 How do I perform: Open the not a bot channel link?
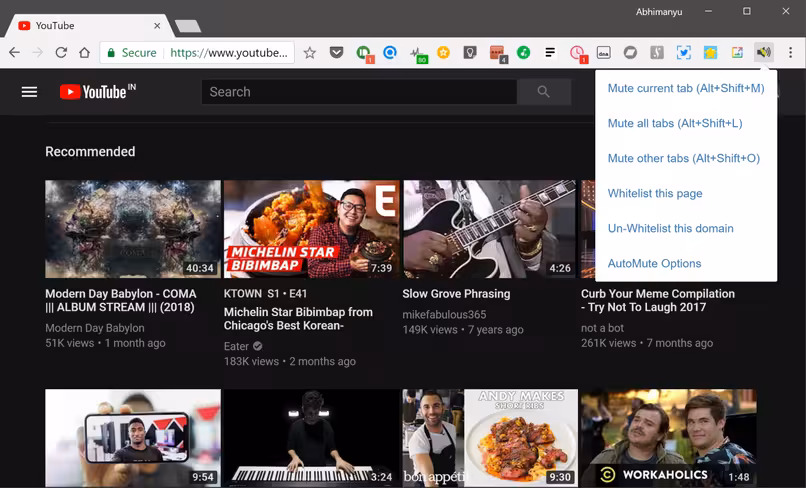coord(602,328)
